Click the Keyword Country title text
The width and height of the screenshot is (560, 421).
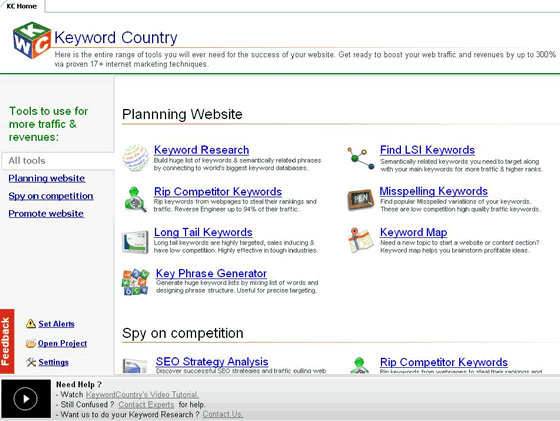(116, 37)
